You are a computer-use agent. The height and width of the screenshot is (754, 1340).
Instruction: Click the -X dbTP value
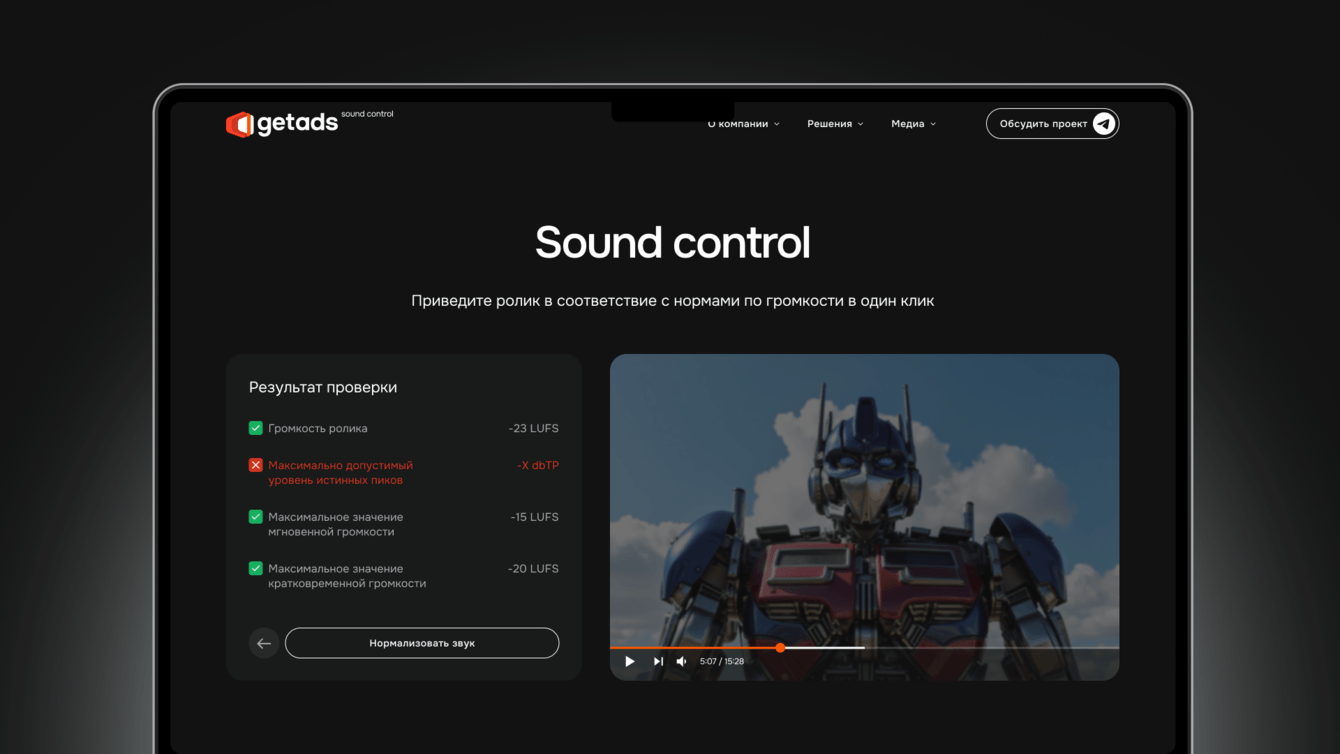[537, 465]
